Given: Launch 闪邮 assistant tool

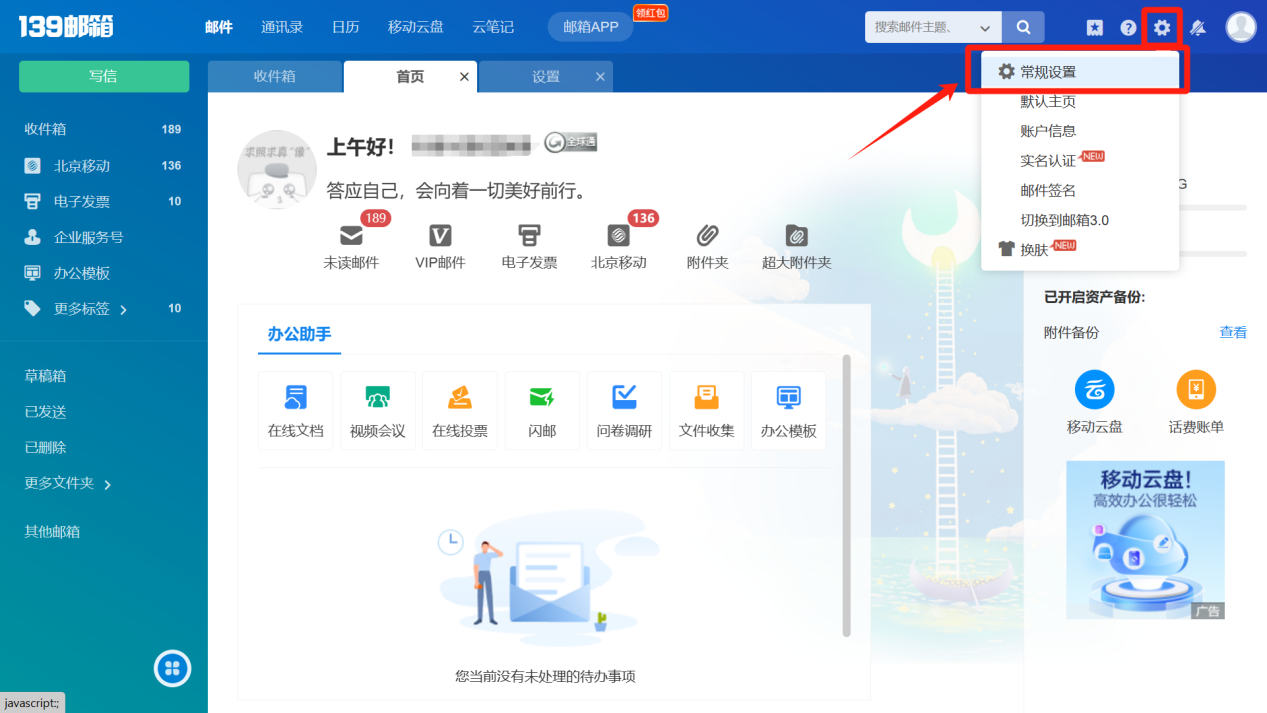Looking at the screenshot, I should coord(542,410).
